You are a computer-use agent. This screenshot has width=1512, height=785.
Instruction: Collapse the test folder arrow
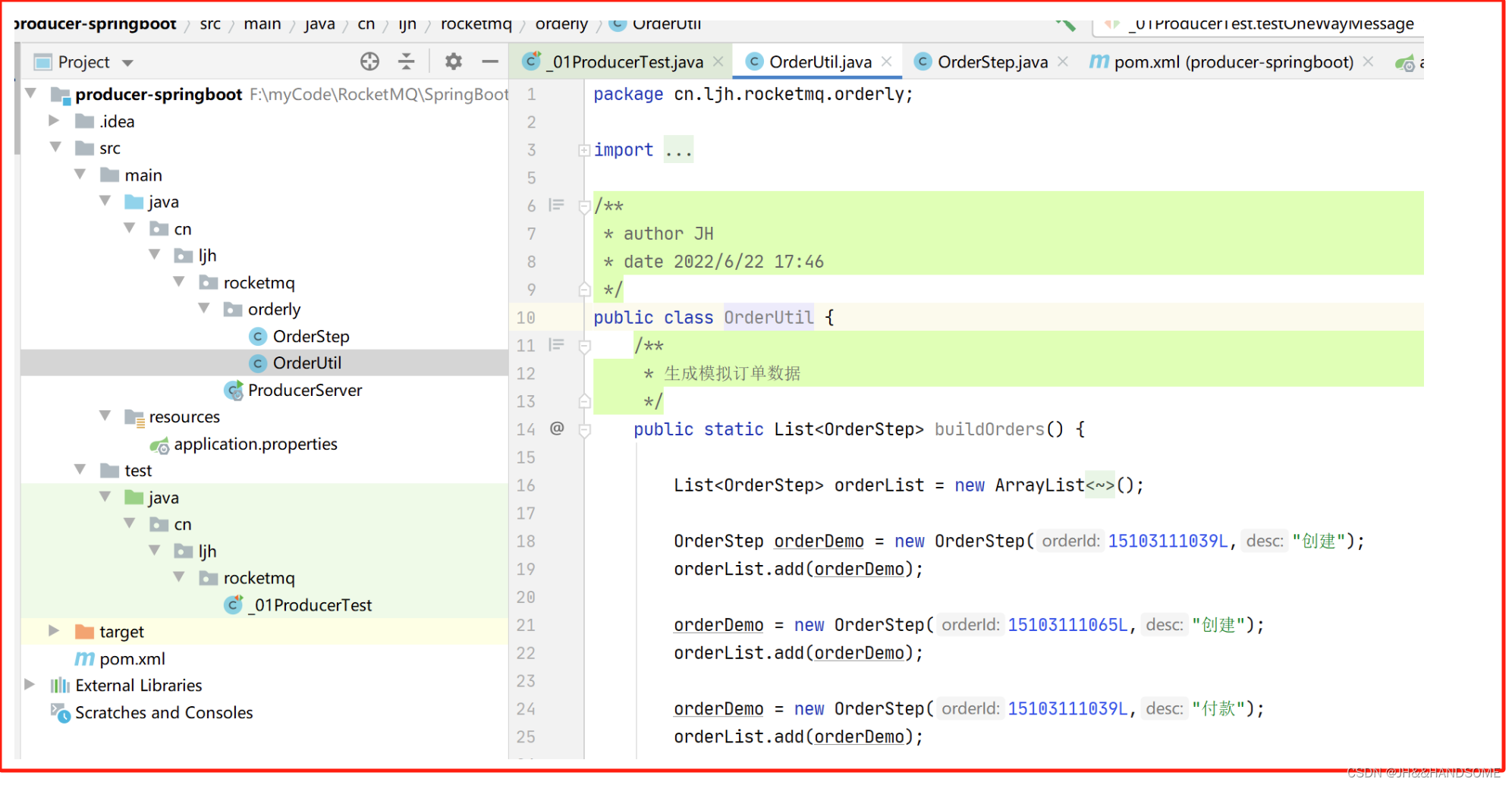click(x=80, y=469)
